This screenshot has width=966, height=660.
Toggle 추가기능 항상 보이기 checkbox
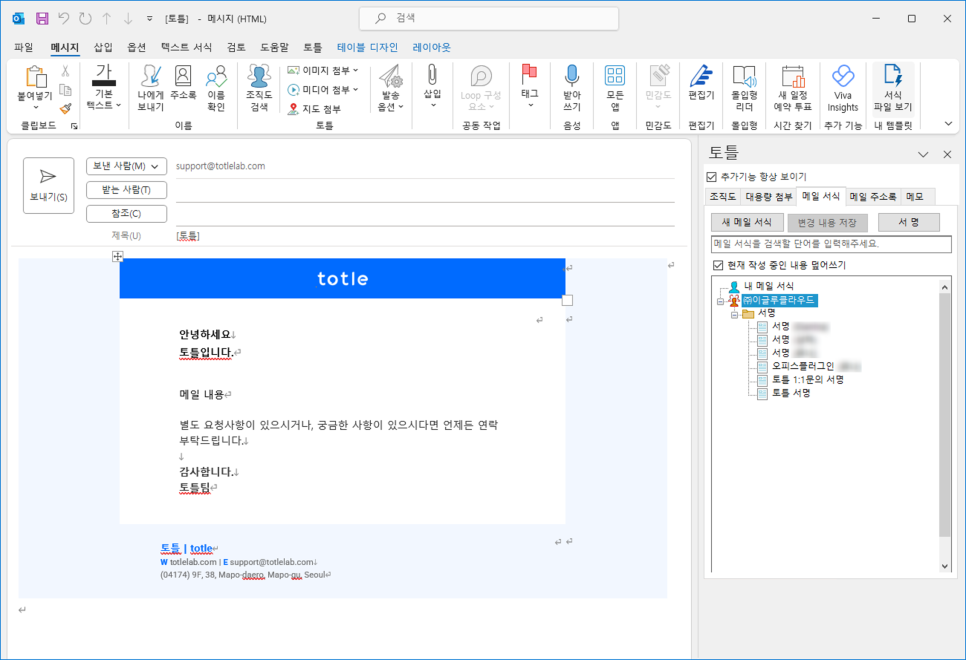[x=712, y=177]
